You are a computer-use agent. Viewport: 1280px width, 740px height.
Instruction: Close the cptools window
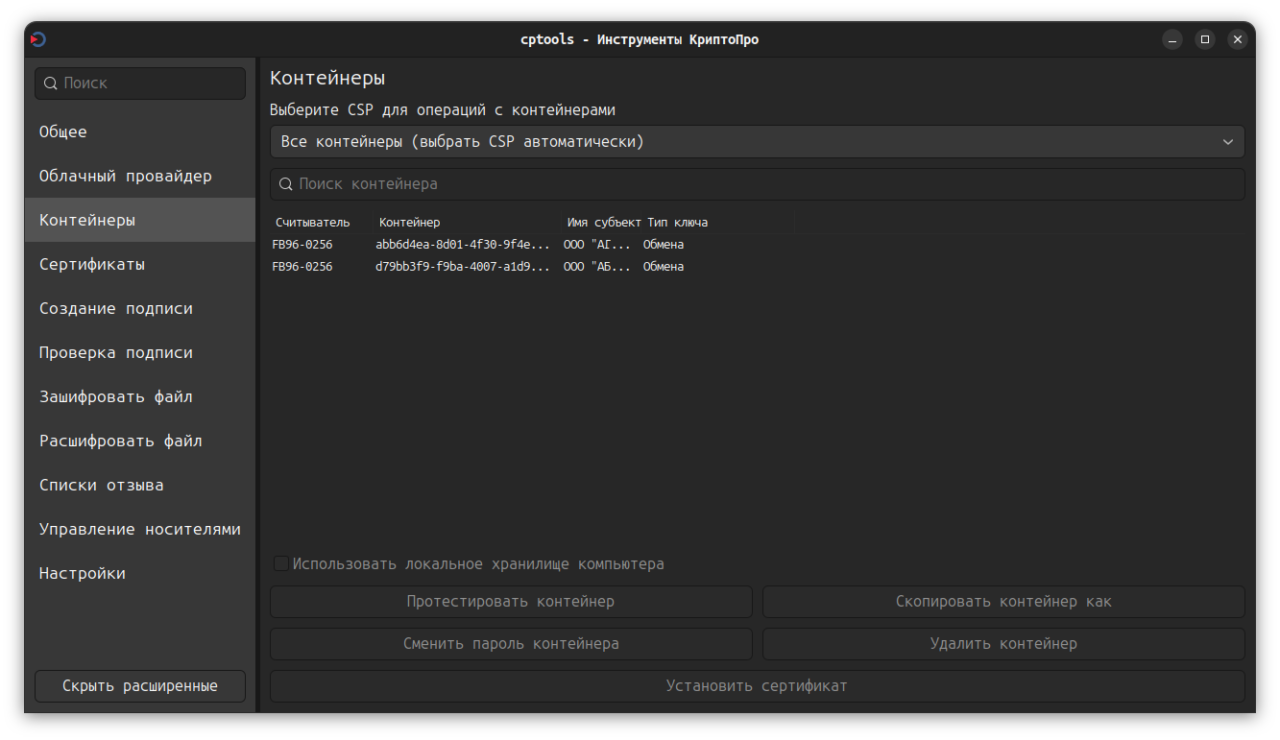(x=1237, y=40)
